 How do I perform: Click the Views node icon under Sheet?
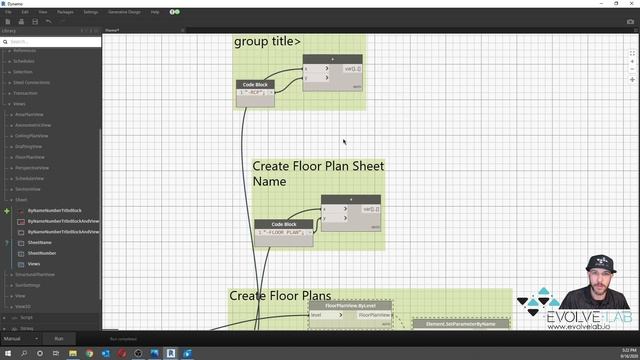tap(21, 264)
